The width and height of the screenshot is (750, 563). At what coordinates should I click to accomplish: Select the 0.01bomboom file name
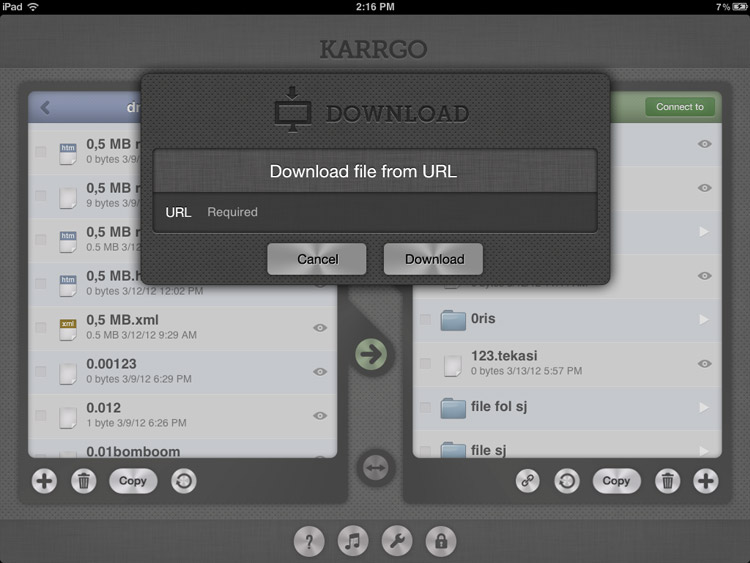(x=133, y=451)
